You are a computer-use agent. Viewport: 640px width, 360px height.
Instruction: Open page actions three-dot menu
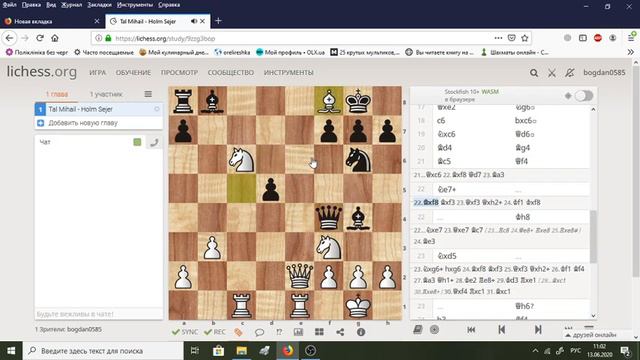click(498, 38)
